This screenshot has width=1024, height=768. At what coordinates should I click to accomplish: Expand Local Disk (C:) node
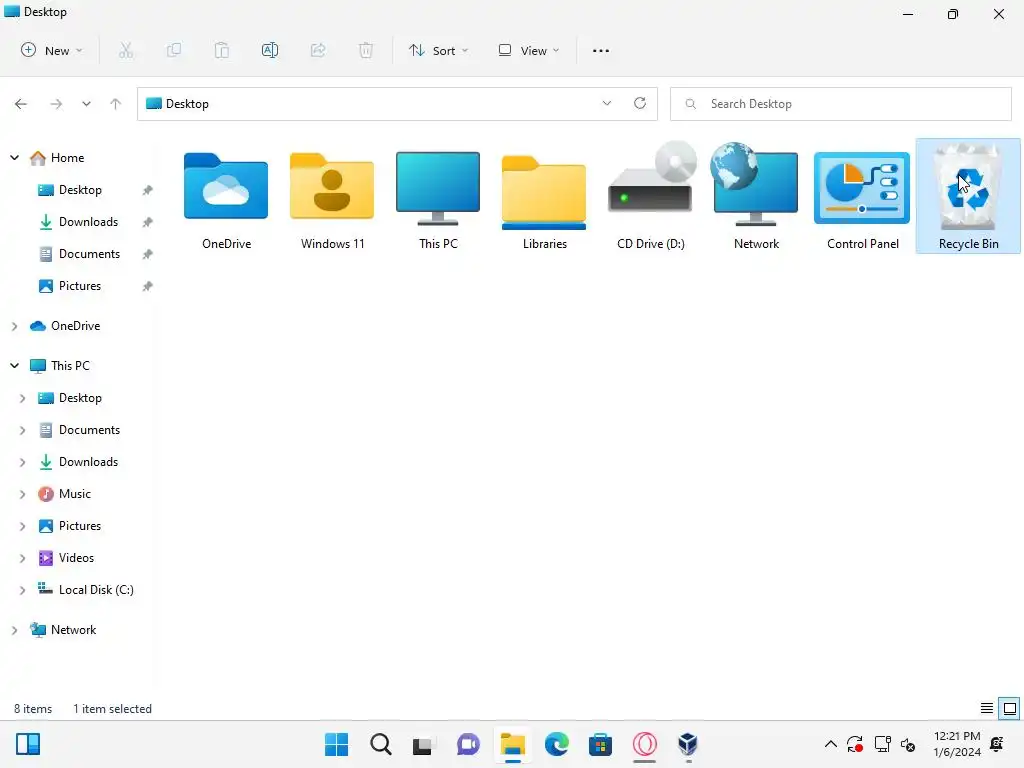pos(22,590)
